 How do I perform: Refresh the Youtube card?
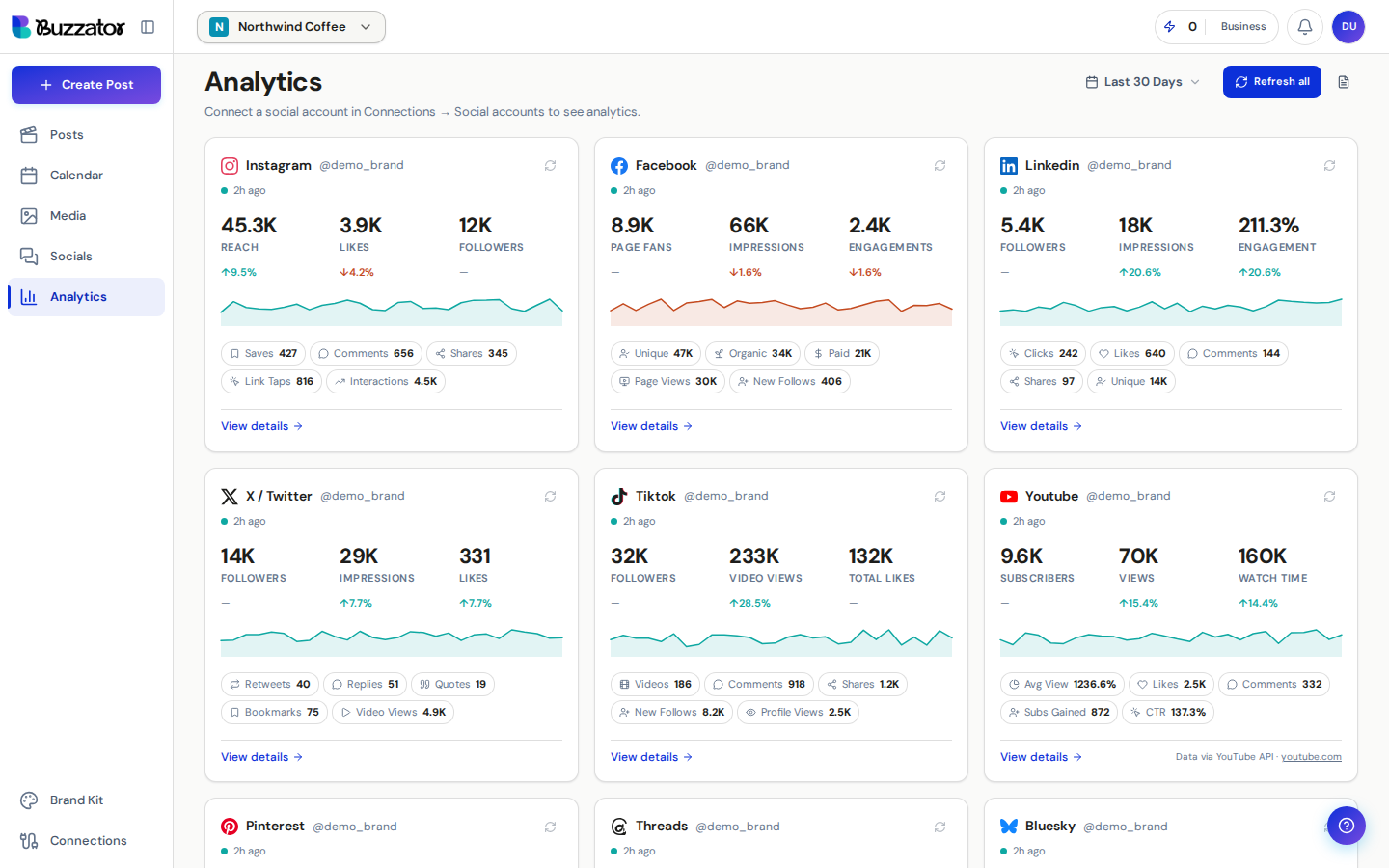pos(1329,497)
